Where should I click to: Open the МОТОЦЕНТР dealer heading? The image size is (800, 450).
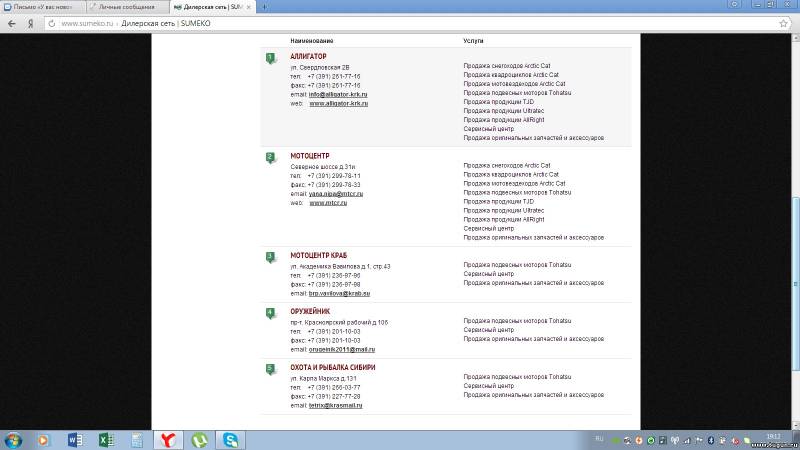click(x=310, y=156)
